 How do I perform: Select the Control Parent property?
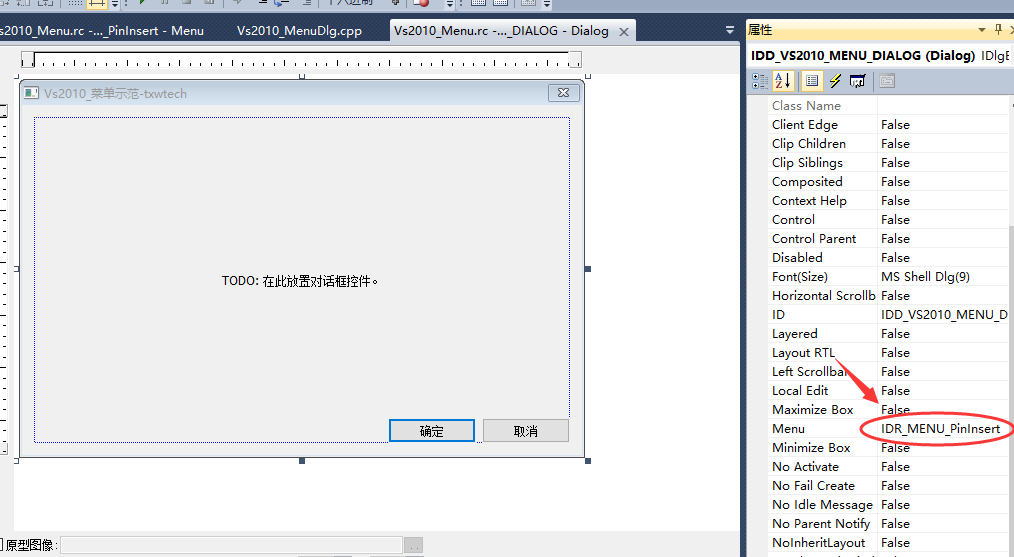pos(814,238)
